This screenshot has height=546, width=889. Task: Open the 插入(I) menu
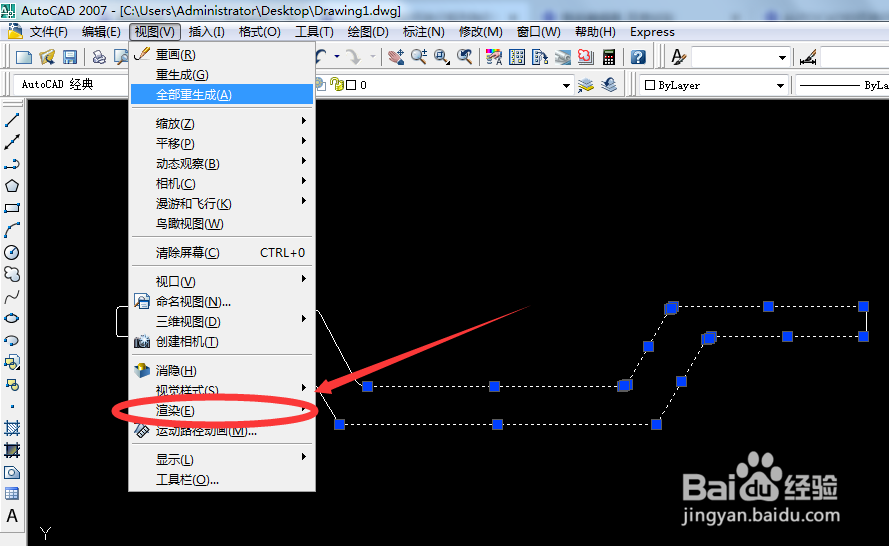pos(206,32)
